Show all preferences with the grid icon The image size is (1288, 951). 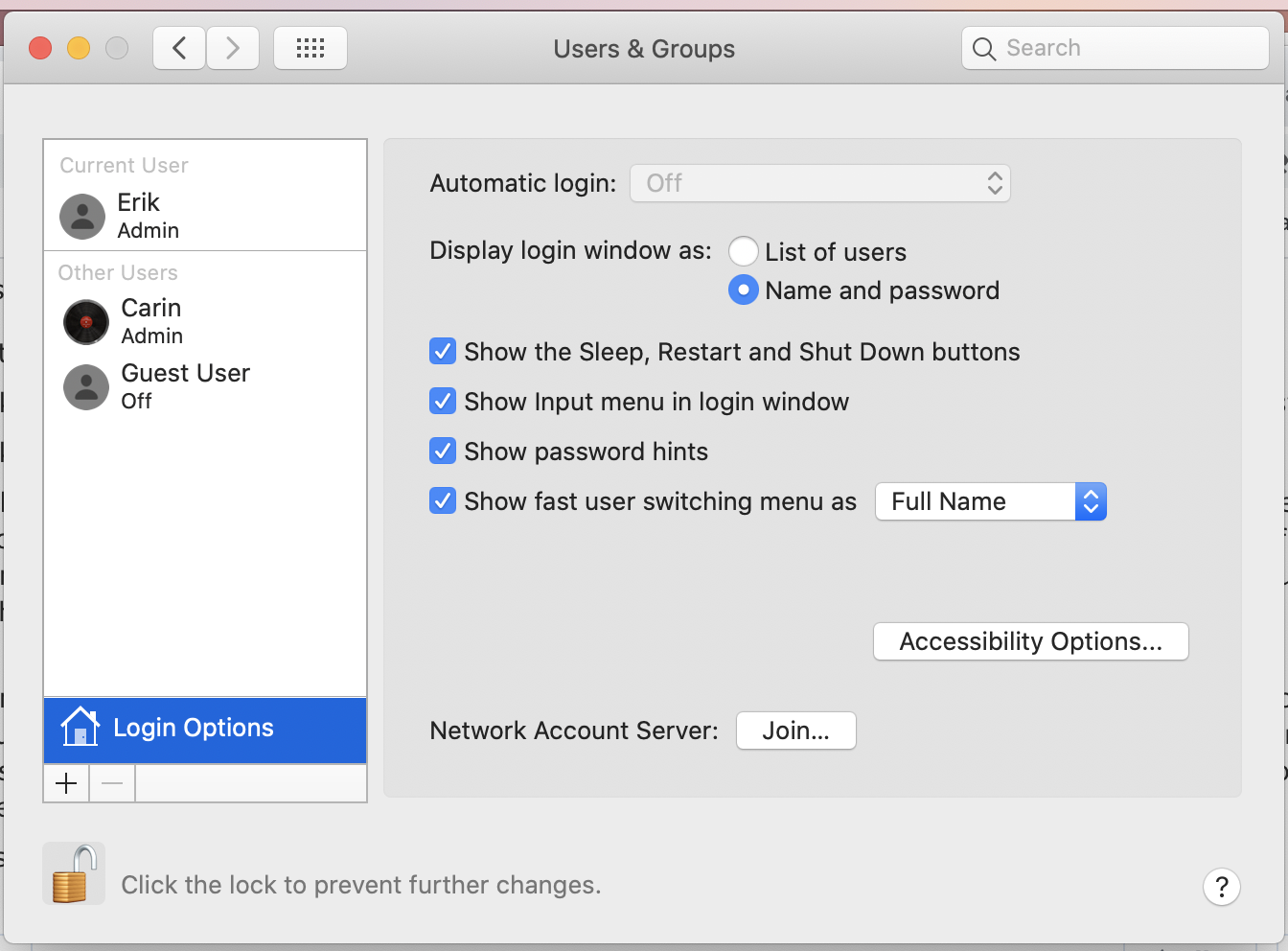tap(310, 48)
